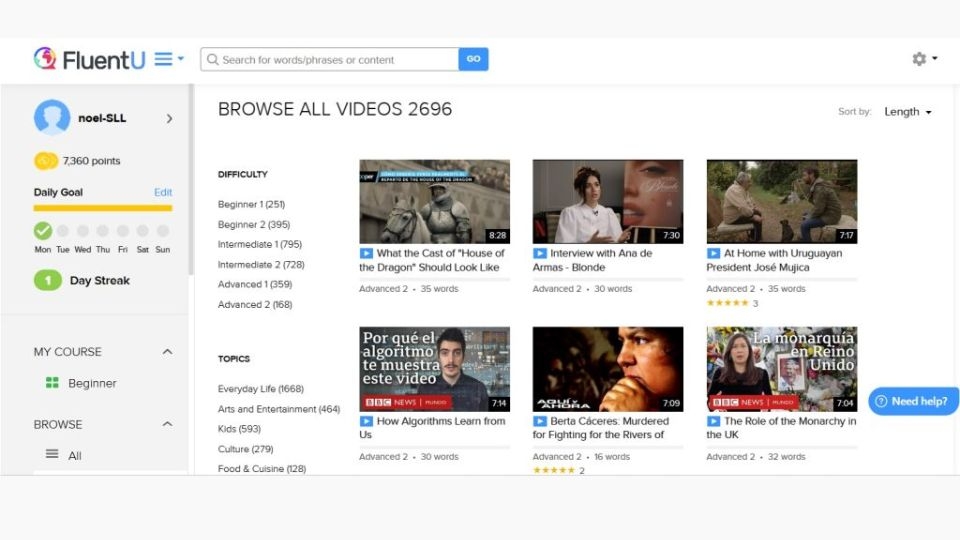Click the Day Streak badge icon
Viewport: 960px width, 540px height.
48,281
